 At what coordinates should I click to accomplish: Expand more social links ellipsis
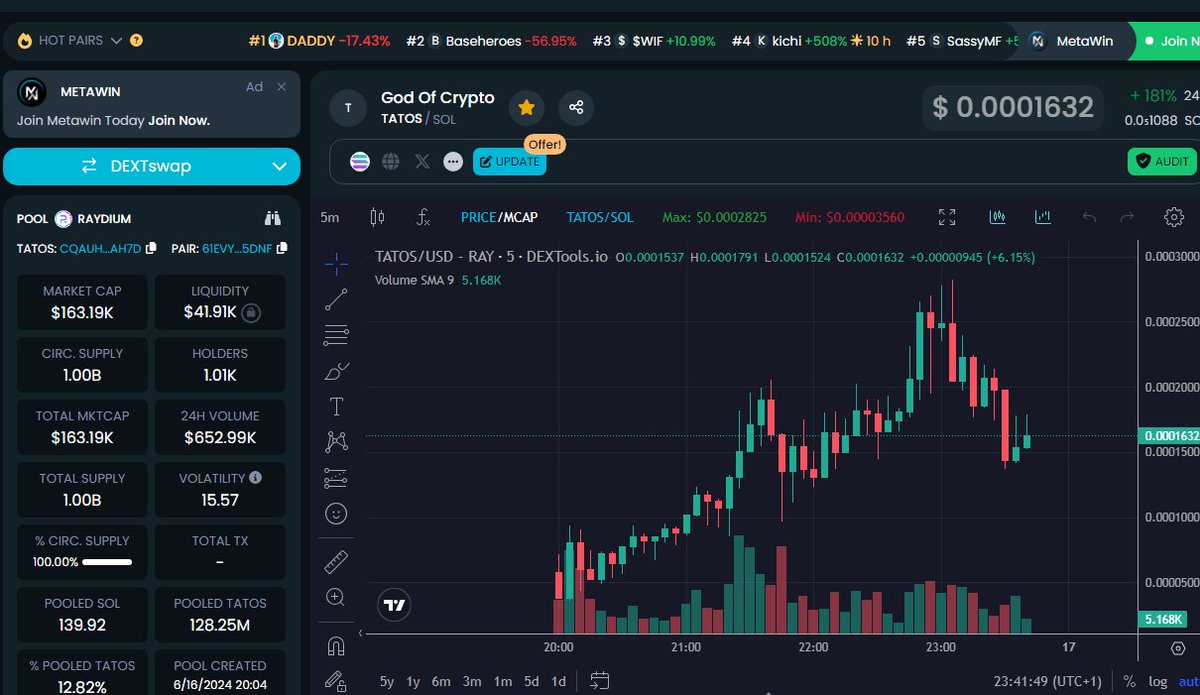(x=453, y=161)
